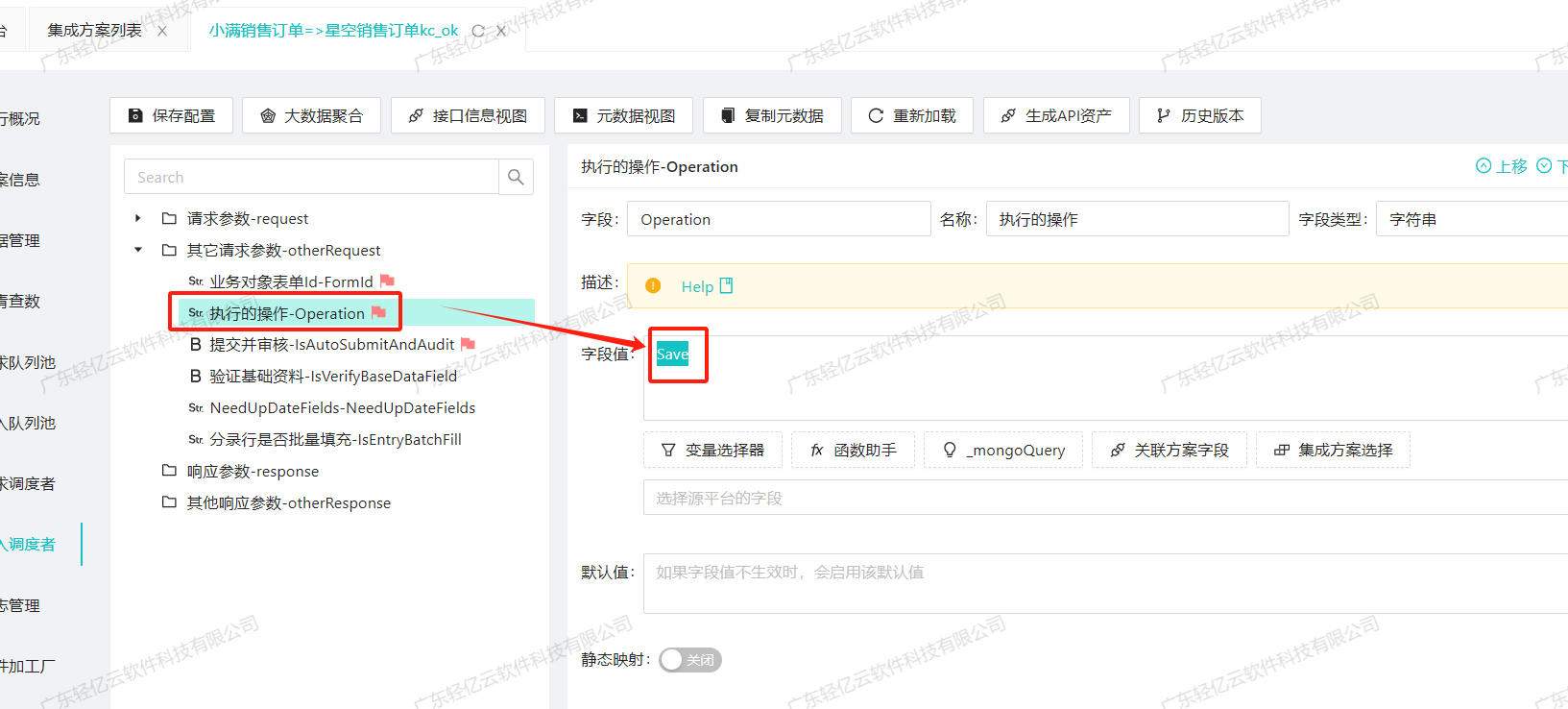Click 上移 to move field up
This screenshot has height=709, width=1568.
click(x=1502, y=166)
